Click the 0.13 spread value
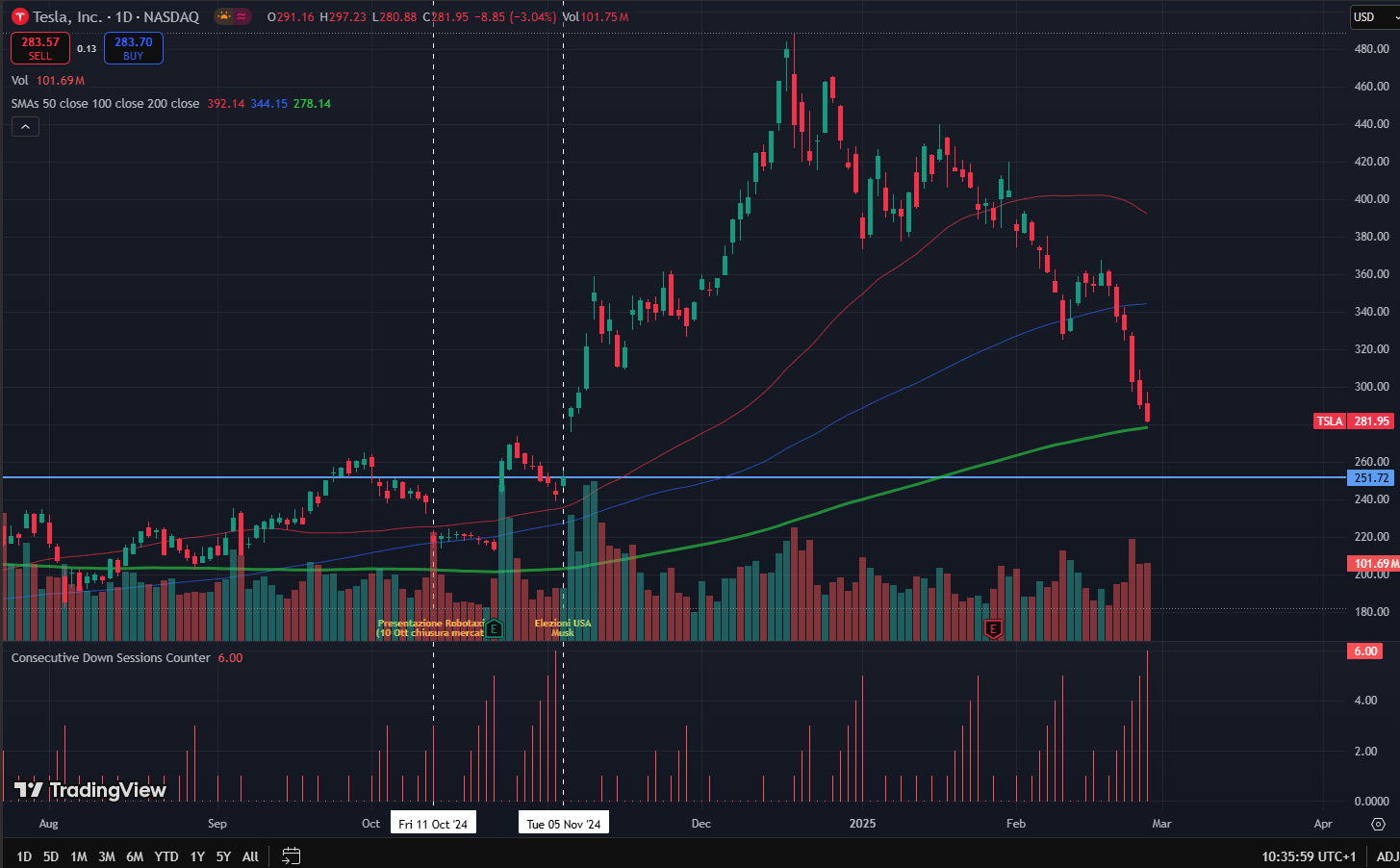1400x868 pixels. point(87,48)
